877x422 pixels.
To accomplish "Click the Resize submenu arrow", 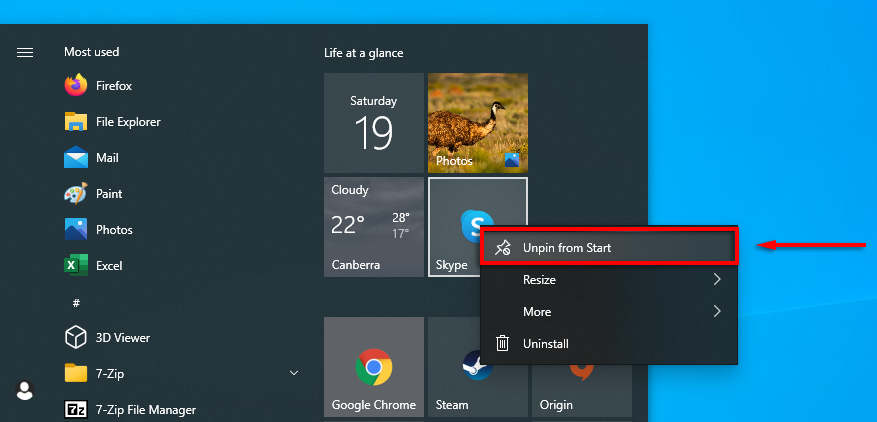I will pyautogui.click(x=717, y=279).
